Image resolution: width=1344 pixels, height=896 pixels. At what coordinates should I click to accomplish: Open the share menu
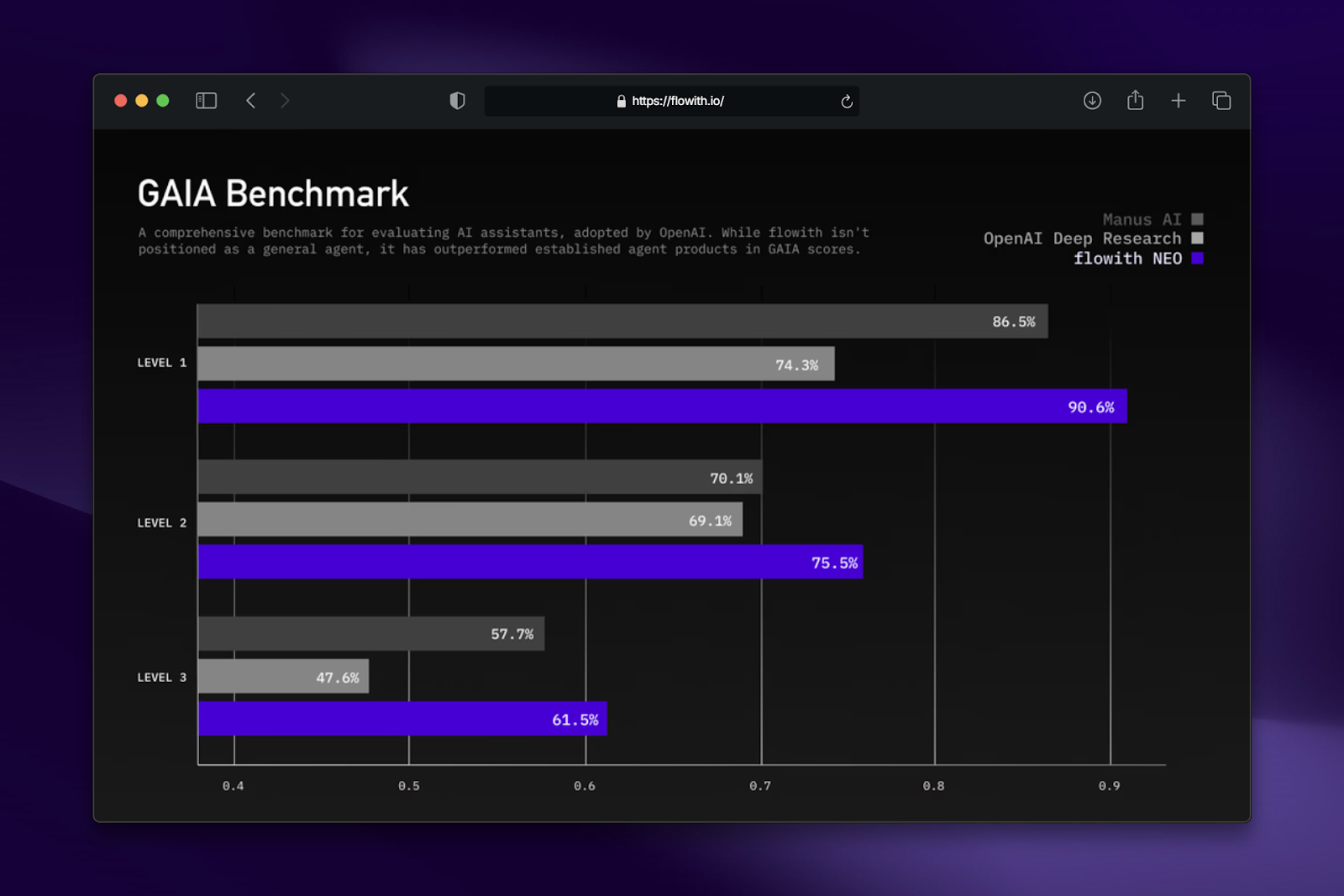(1135, 100)
